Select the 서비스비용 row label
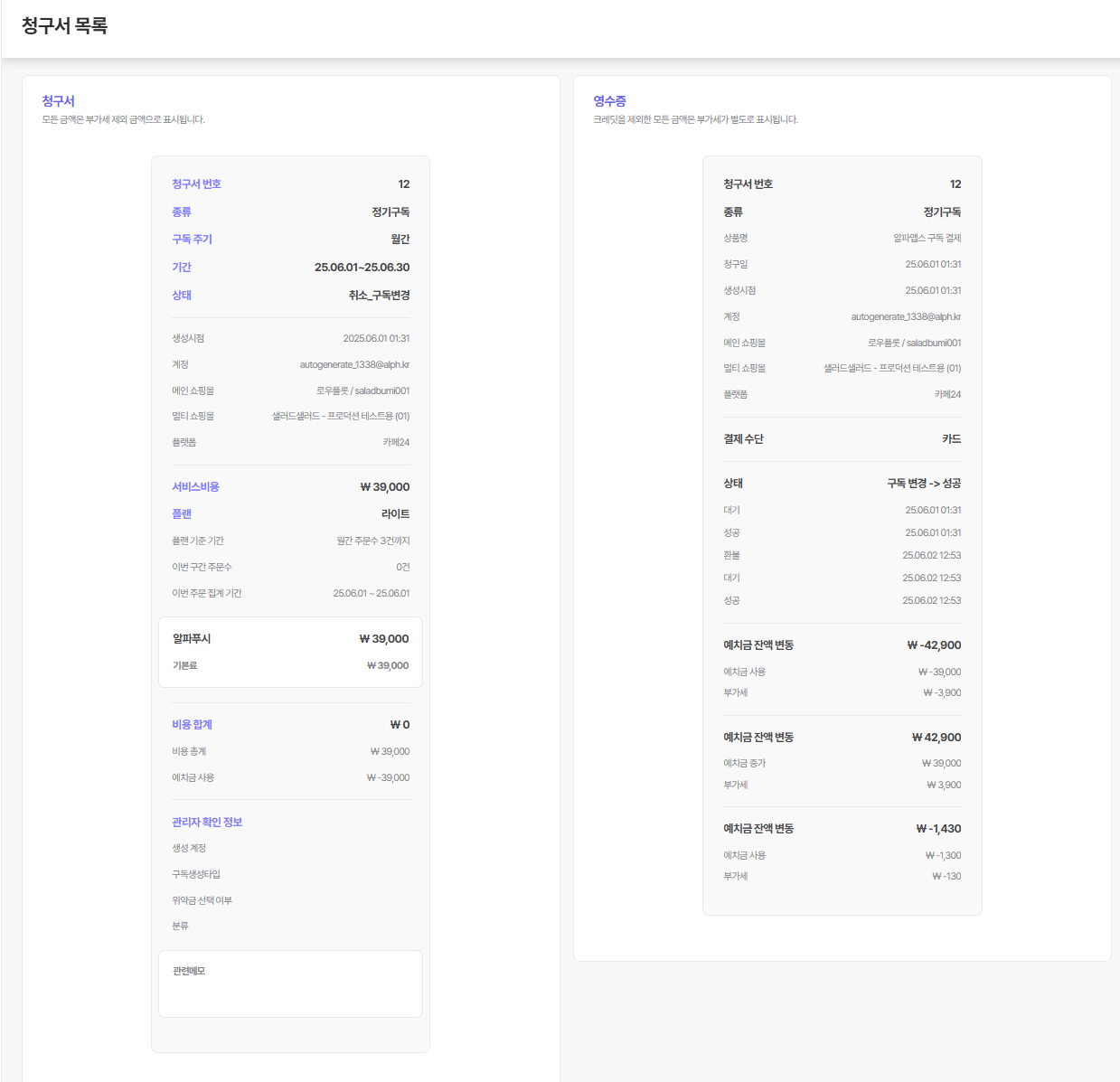This screenshot has height=1082, width=1120. coord(195,487)
